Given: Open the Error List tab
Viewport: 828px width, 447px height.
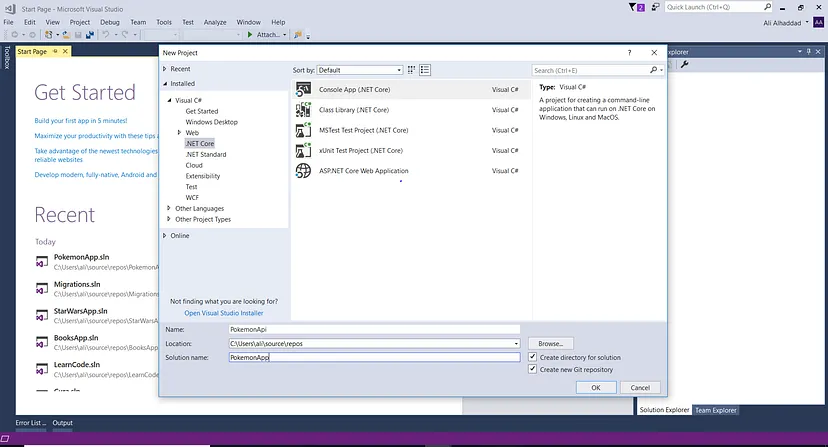Looking at the screenshot, I should (31, 423).
